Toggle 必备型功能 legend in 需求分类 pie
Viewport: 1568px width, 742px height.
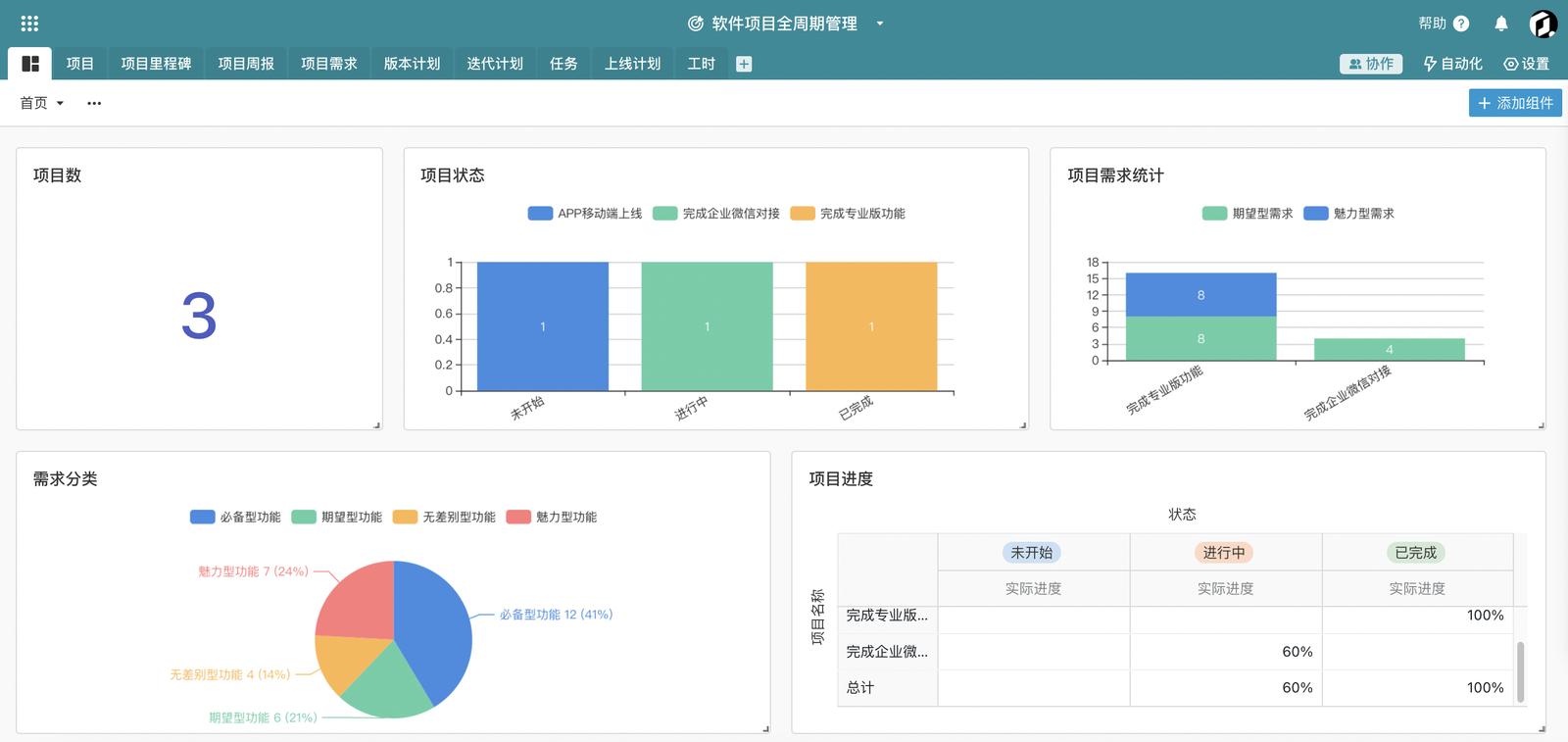click(235, 518)
